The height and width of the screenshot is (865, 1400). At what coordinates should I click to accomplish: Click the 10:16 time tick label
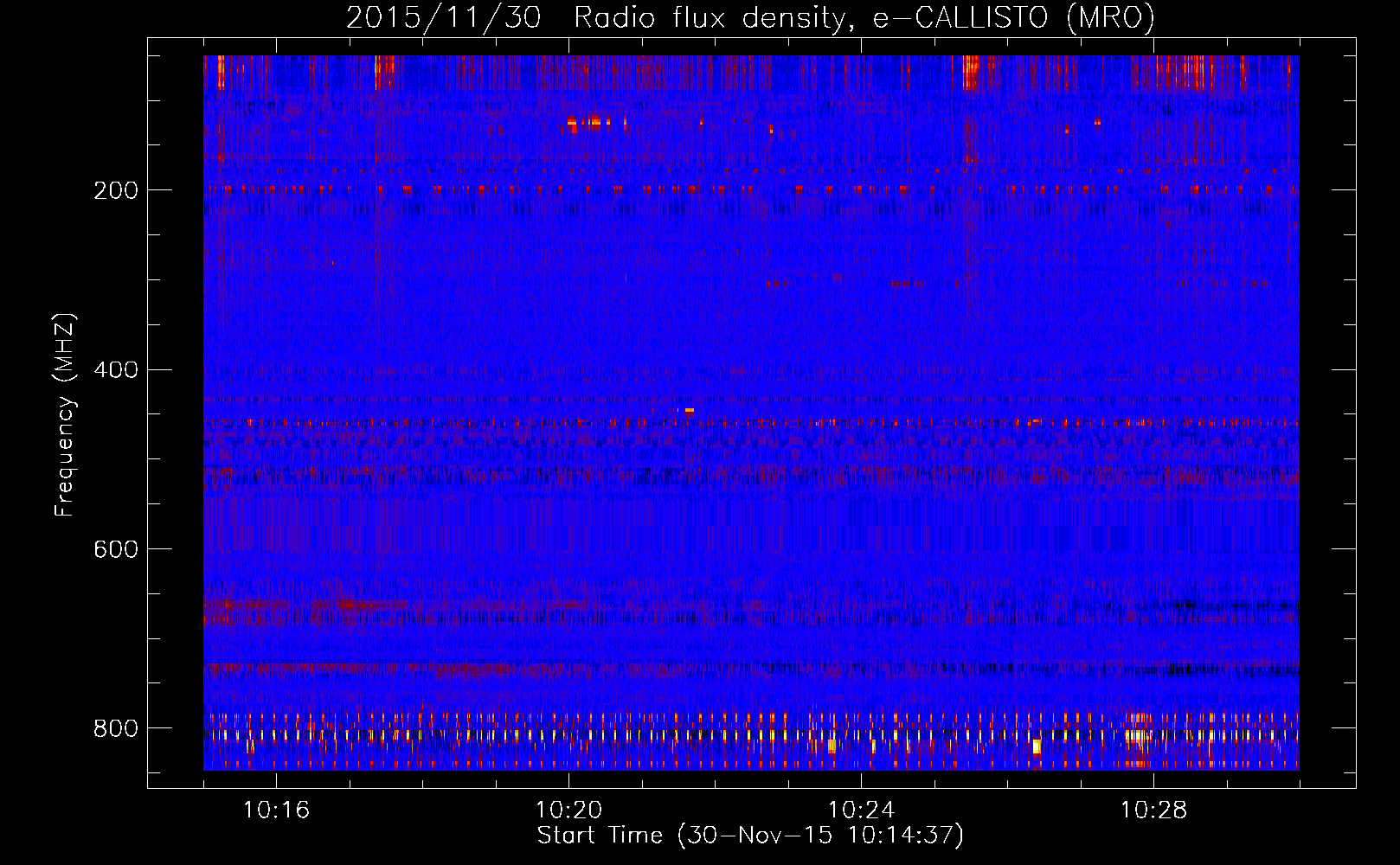pos(276,811)
